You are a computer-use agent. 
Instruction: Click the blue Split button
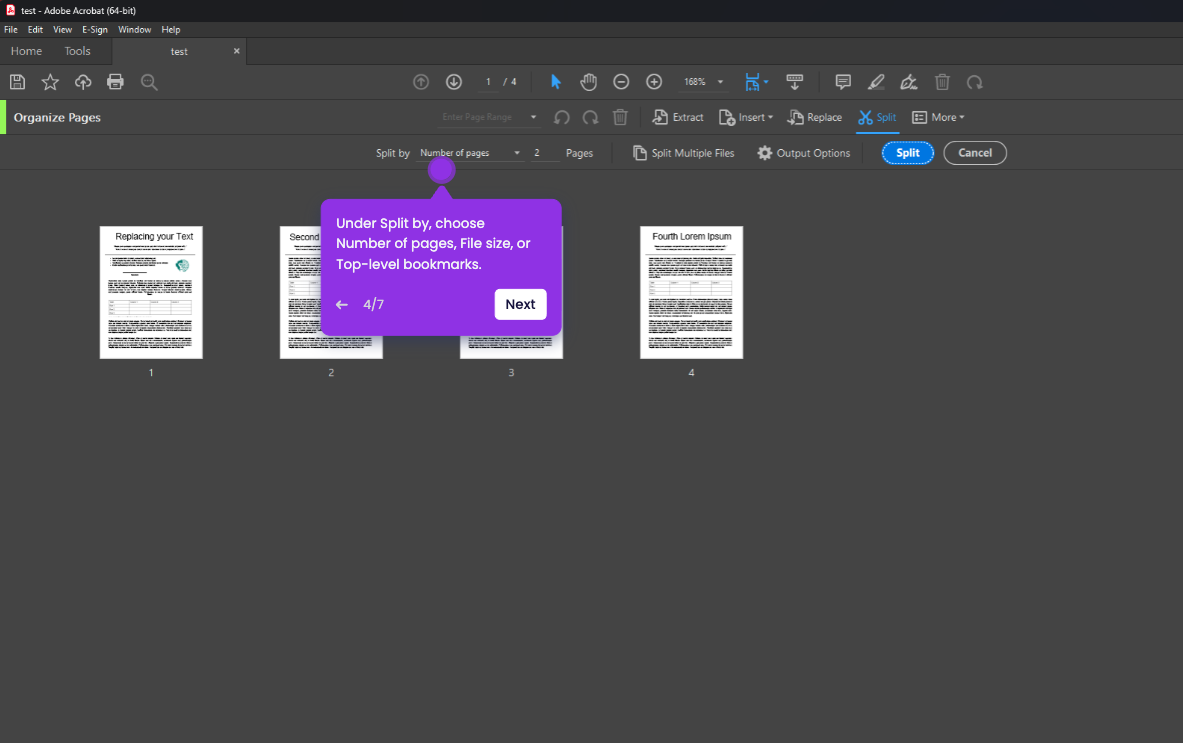[908, 153]
